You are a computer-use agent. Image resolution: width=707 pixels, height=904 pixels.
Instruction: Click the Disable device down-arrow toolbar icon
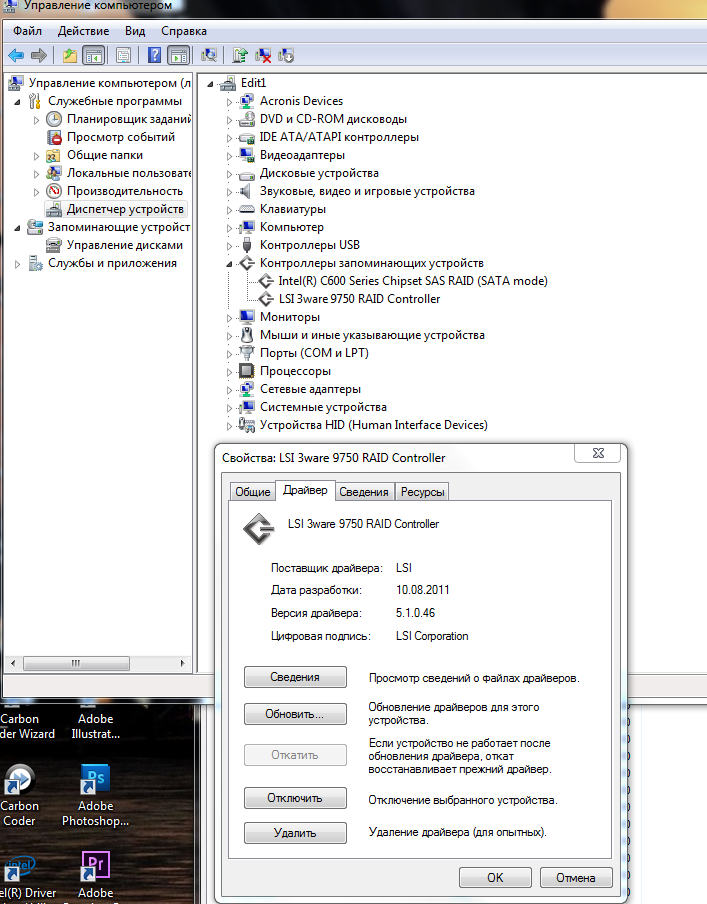point(286,55)
